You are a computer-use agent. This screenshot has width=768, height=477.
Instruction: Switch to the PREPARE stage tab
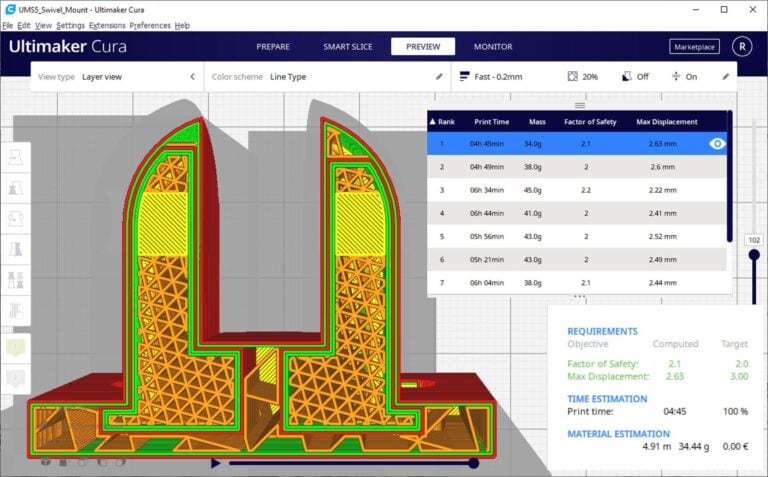pyautogui.click(x=273, y=47)
